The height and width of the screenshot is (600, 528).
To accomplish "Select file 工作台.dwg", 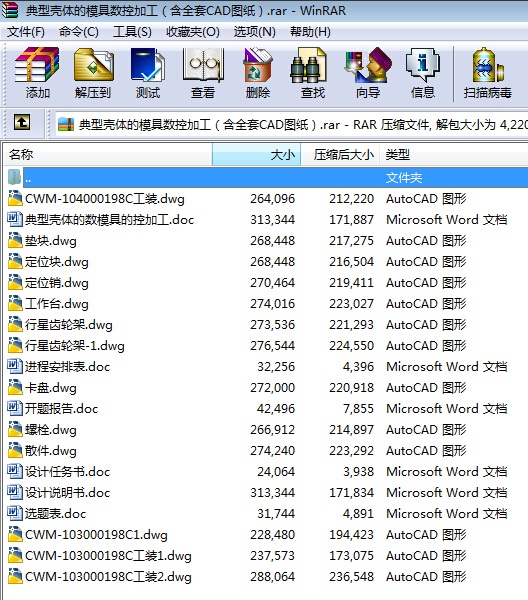I will [x=57, y=304].
